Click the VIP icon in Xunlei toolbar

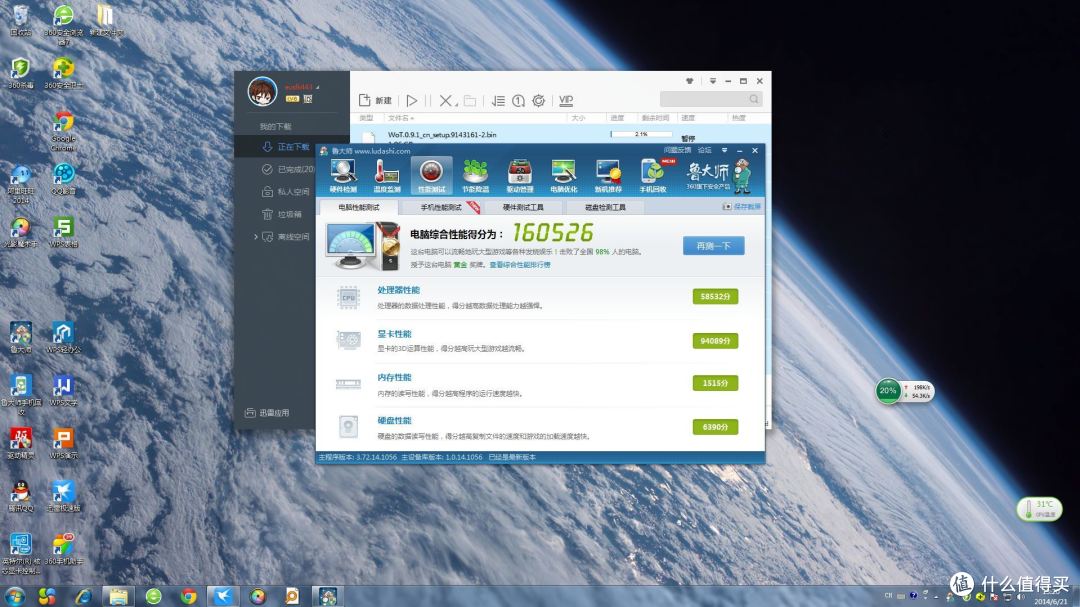pos(565,101)
